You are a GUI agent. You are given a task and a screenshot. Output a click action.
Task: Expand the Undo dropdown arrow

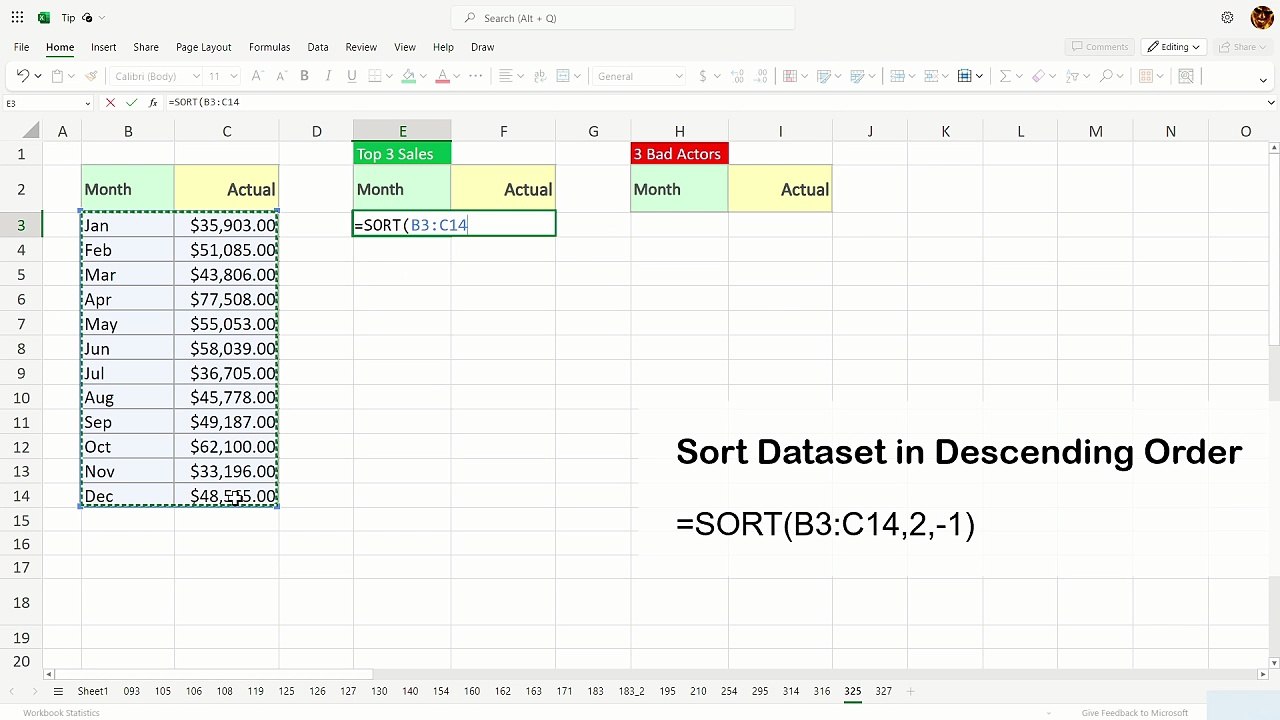pos(38,76)
